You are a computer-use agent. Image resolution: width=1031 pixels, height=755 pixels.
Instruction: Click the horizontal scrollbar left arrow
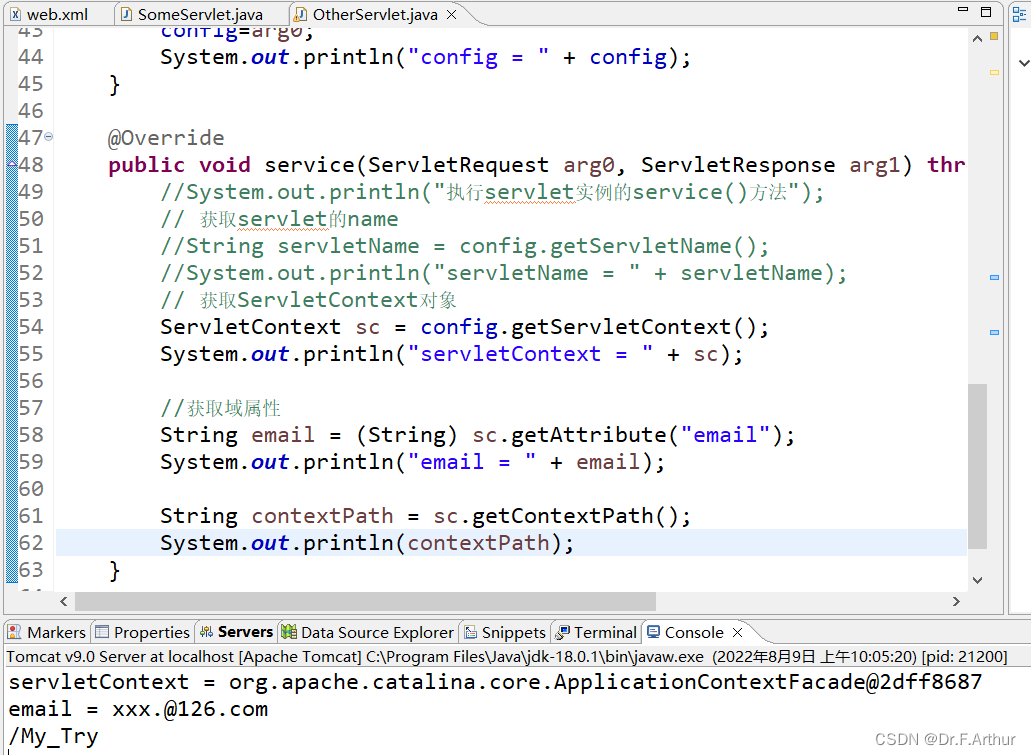tap(64, 601)
